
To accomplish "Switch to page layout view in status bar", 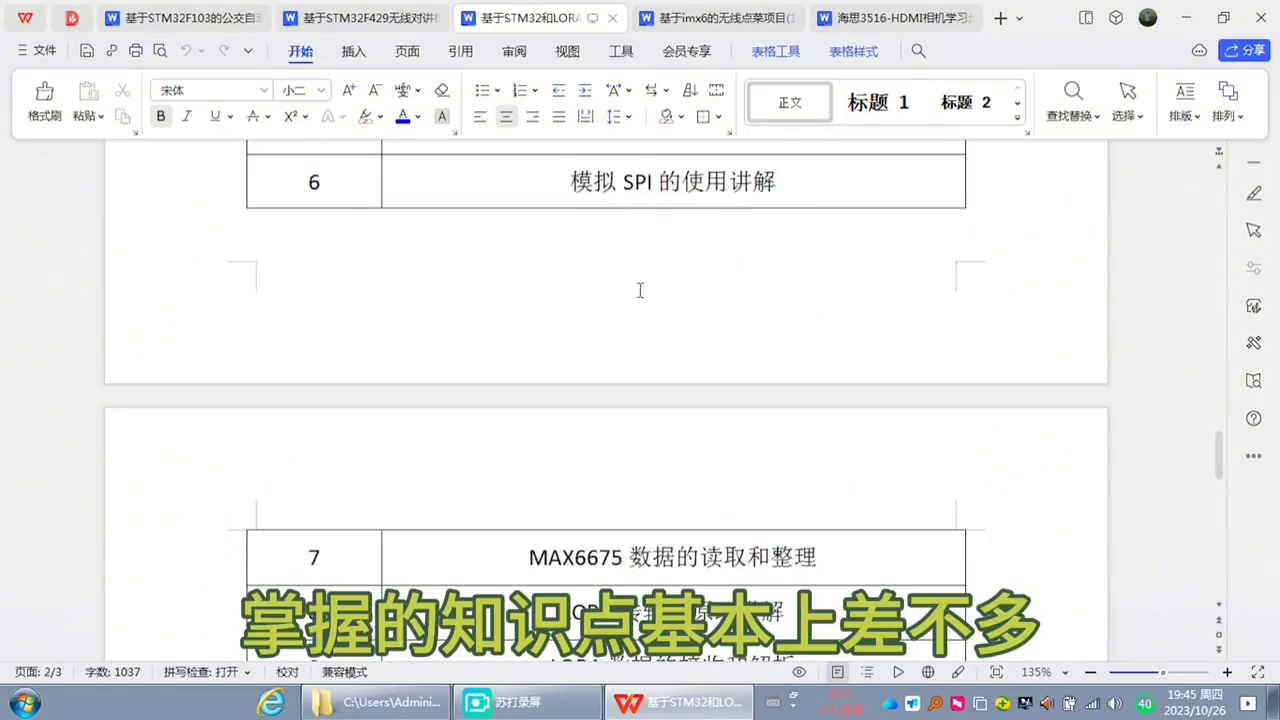I will (x=838, y=673).
